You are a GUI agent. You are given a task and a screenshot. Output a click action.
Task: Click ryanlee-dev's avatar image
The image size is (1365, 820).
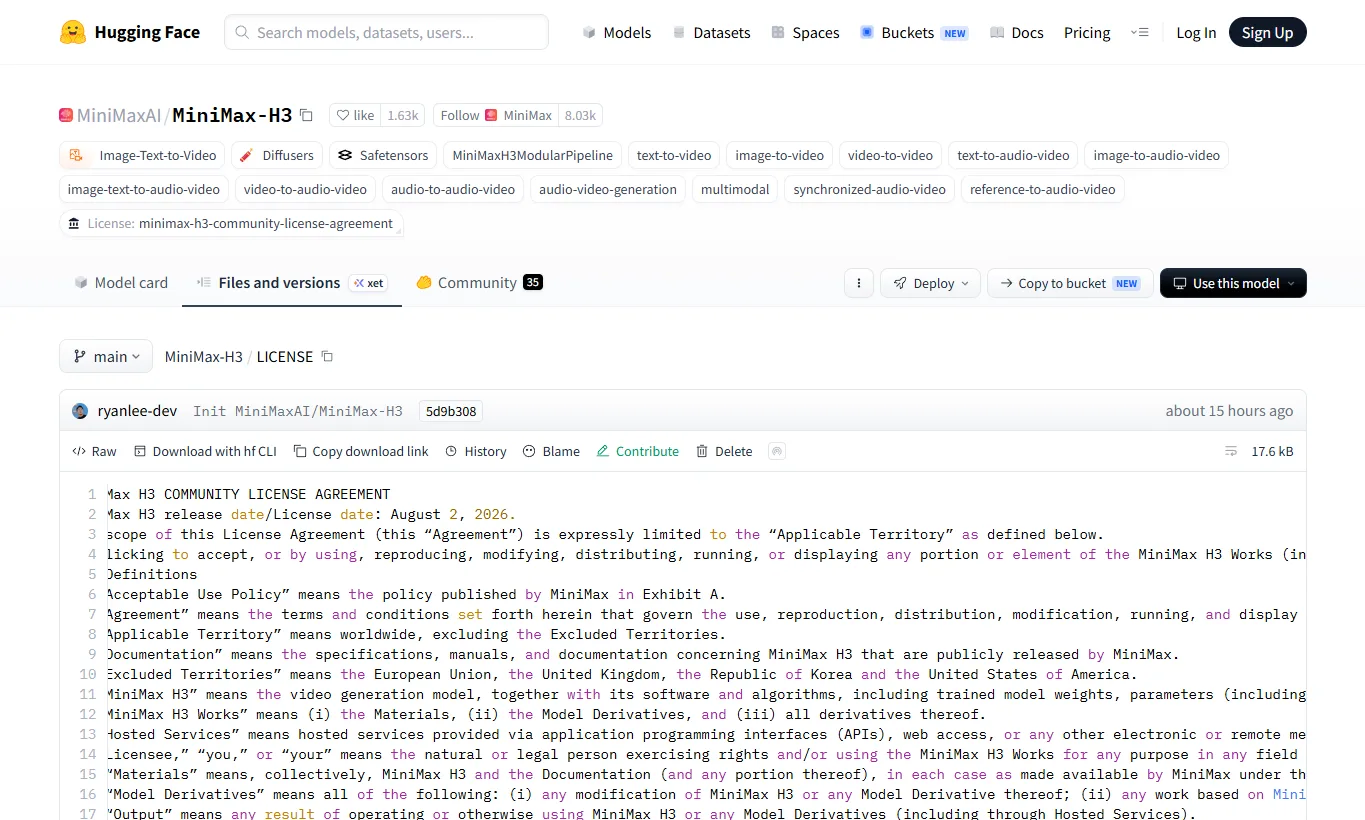(80, 411)
